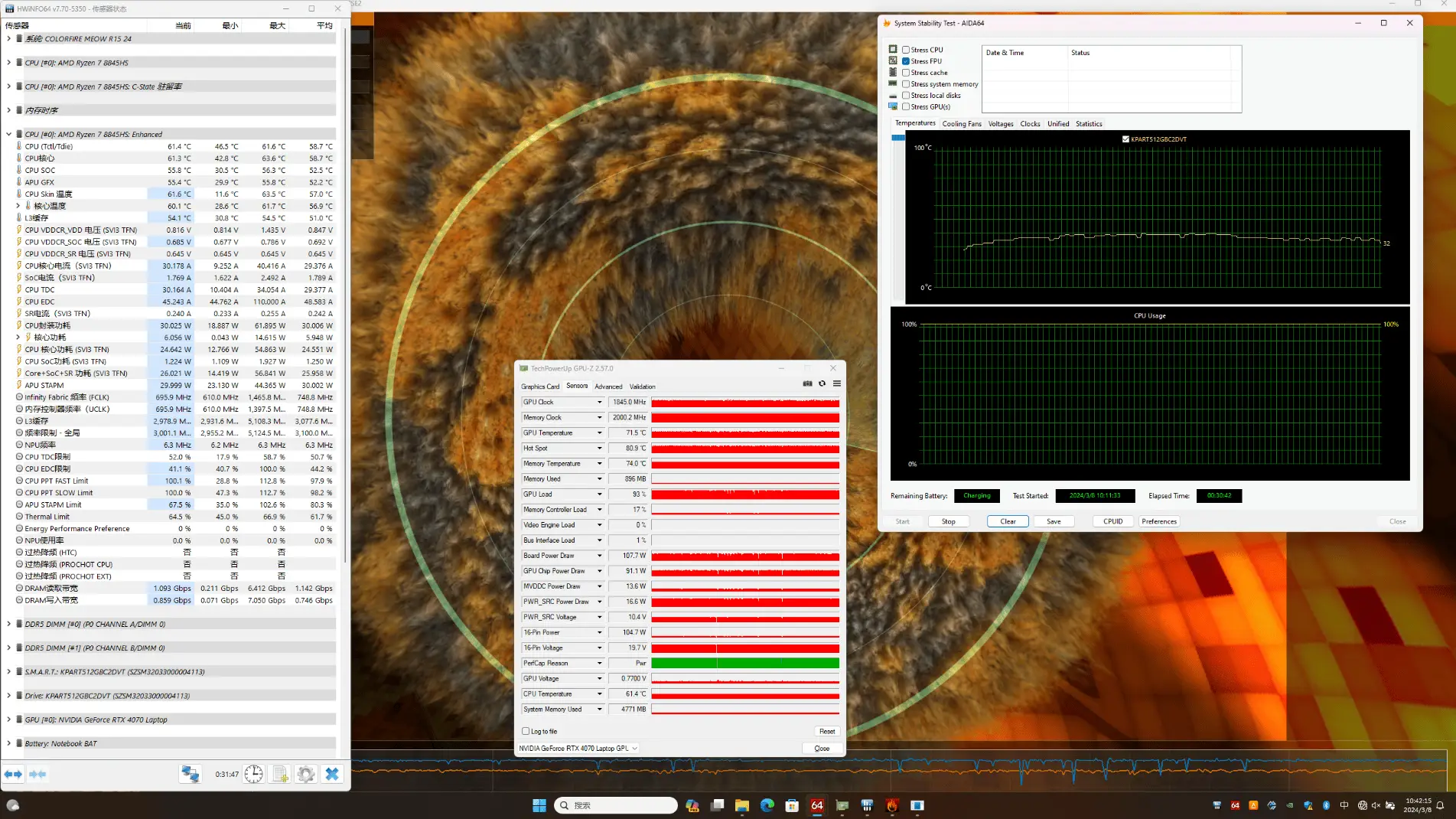Toggle the KPART512GBC2DVT graph checkbox
This screenshot has width=1456, height=819.
point(1125,139)
